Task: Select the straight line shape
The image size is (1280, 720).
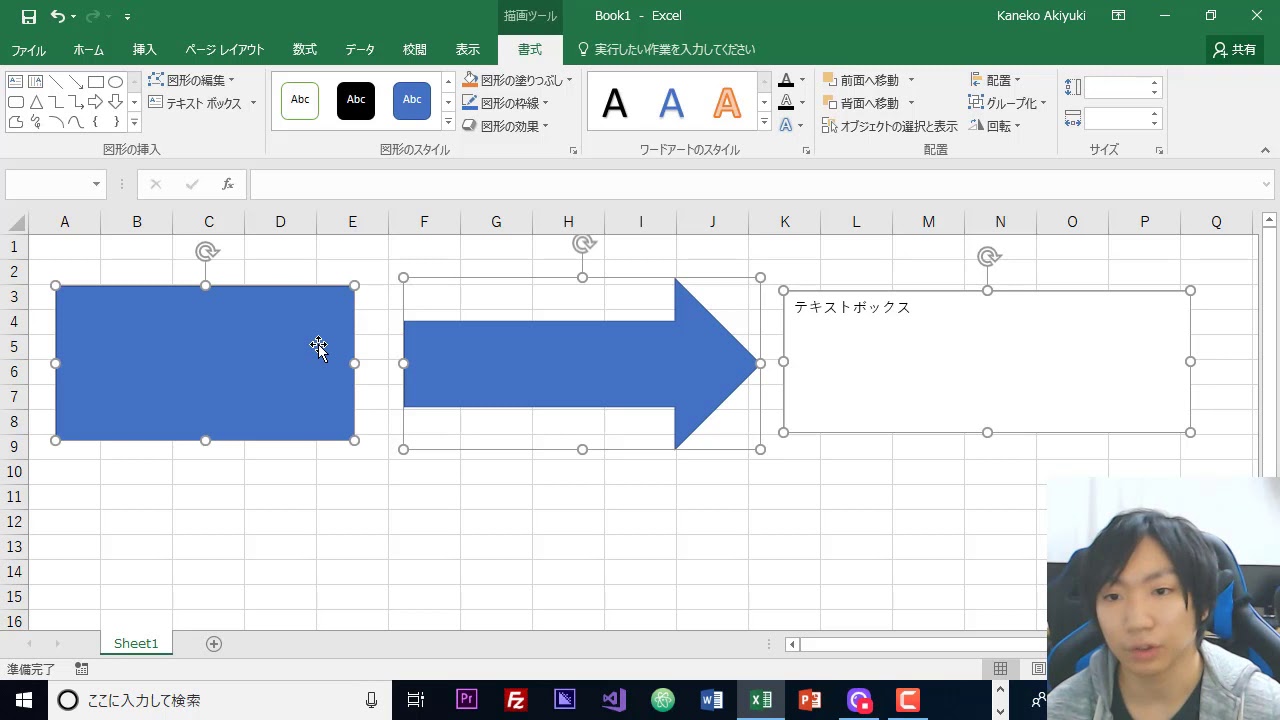Action: click(56, 82)
